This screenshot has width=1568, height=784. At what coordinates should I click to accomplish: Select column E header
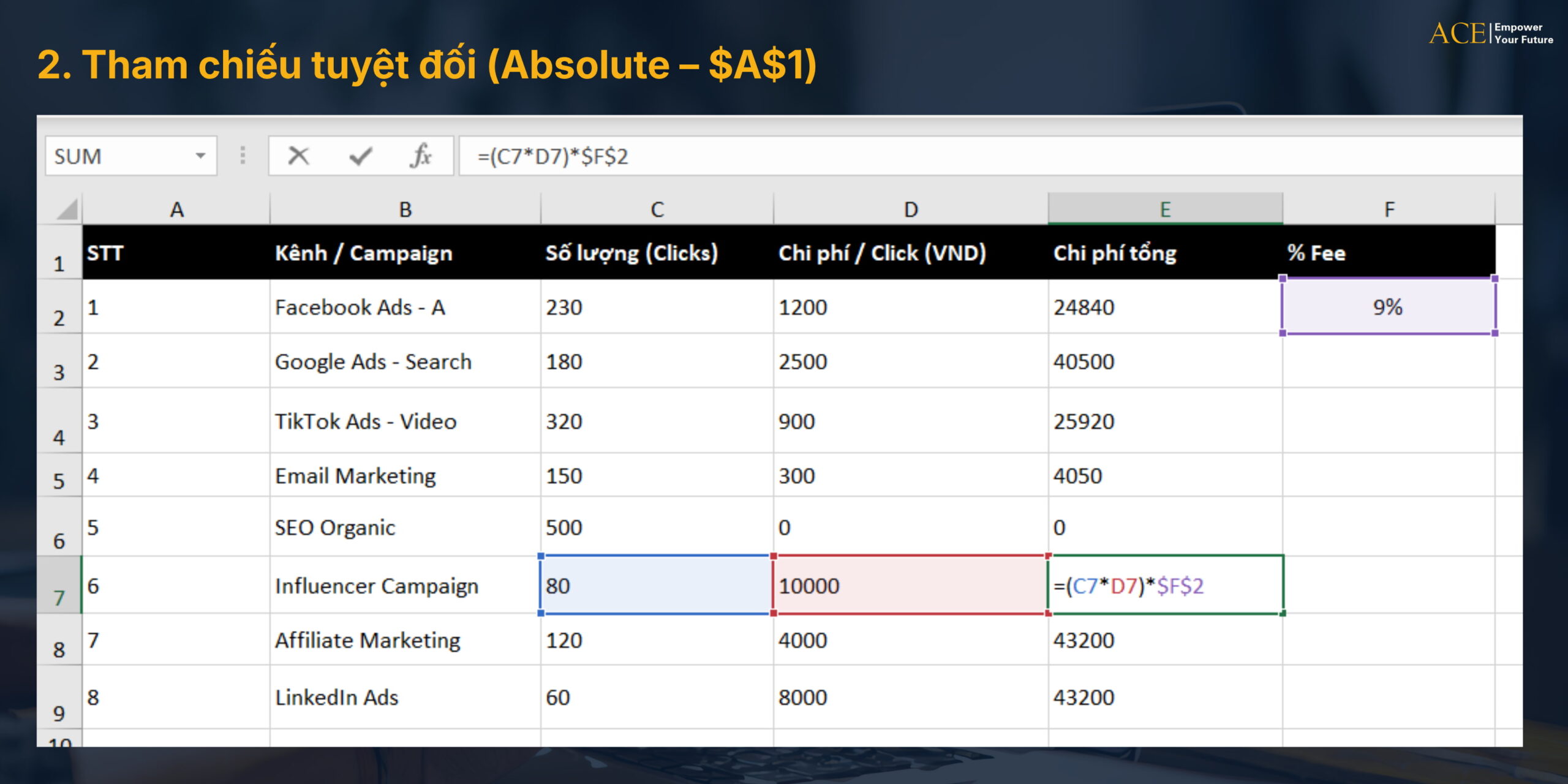coord(1165,209)
